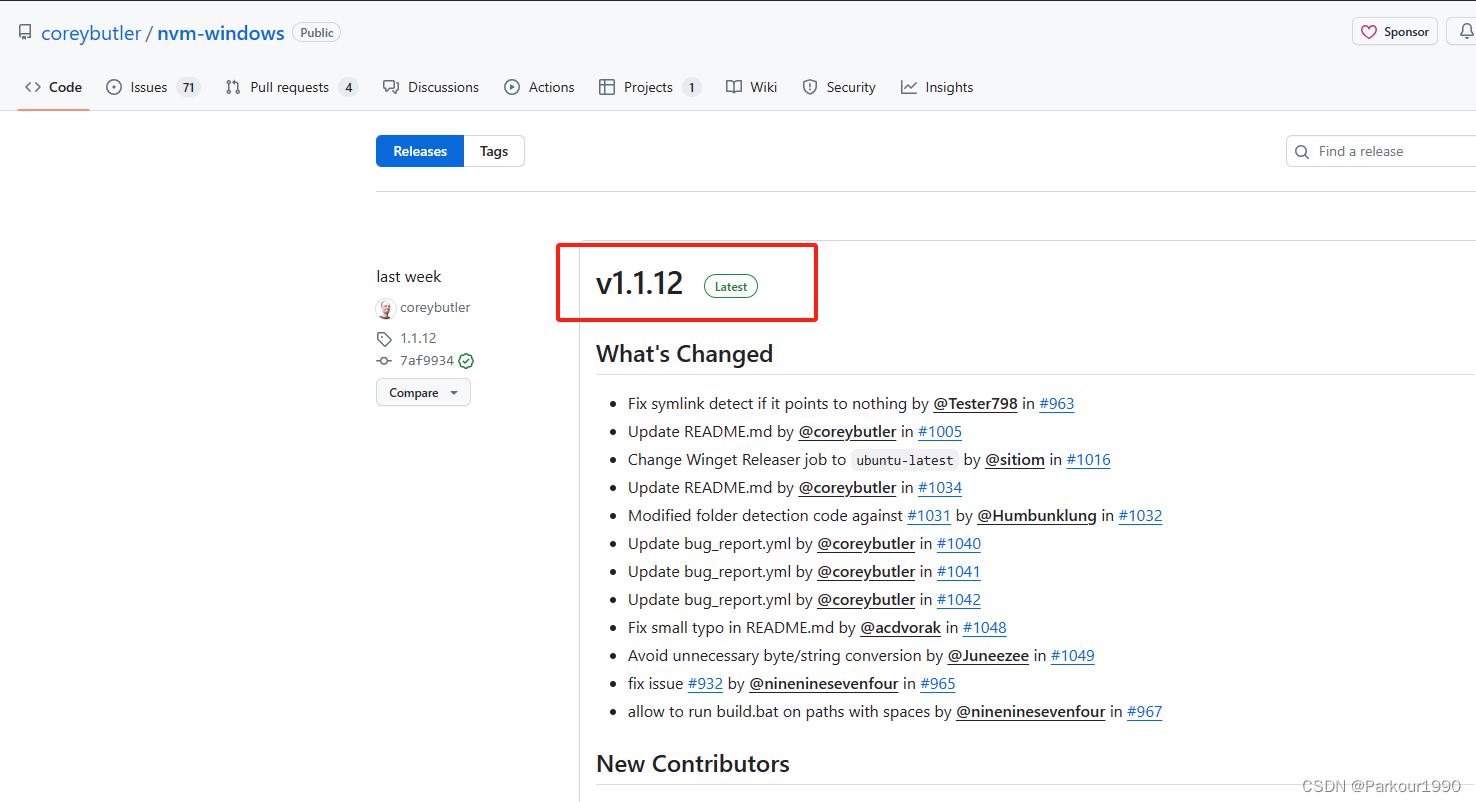Open pull request #1034
The image size is (1476, 802).
click(x=940, y=488)
